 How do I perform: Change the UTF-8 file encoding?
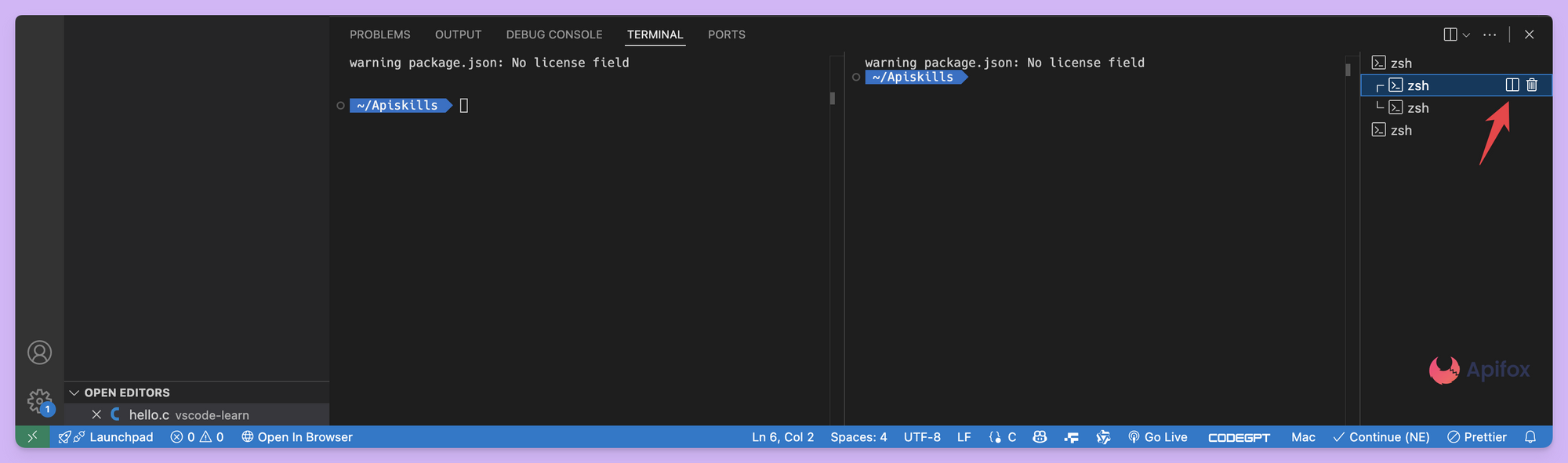pos(921,437)
